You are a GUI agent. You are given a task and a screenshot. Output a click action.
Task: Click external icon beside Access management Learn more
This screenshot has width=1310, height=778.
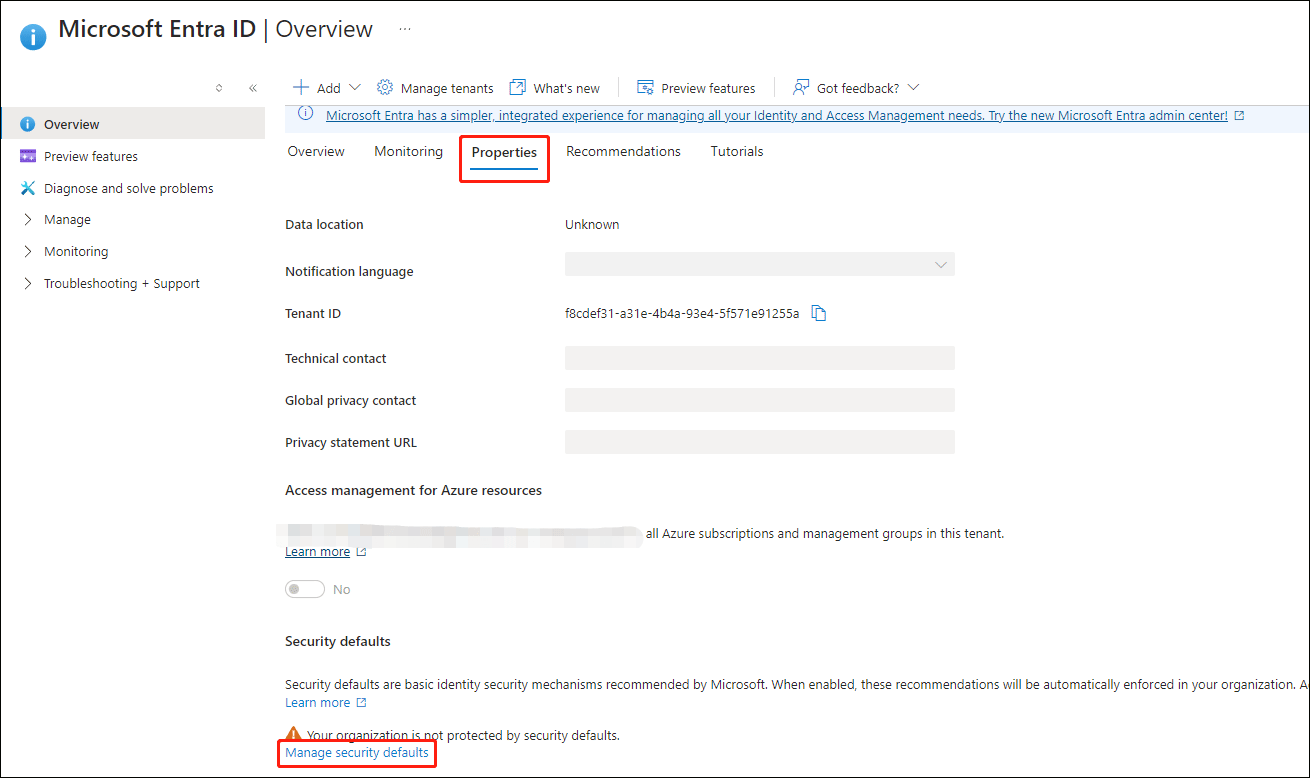(x=361, y=552)
